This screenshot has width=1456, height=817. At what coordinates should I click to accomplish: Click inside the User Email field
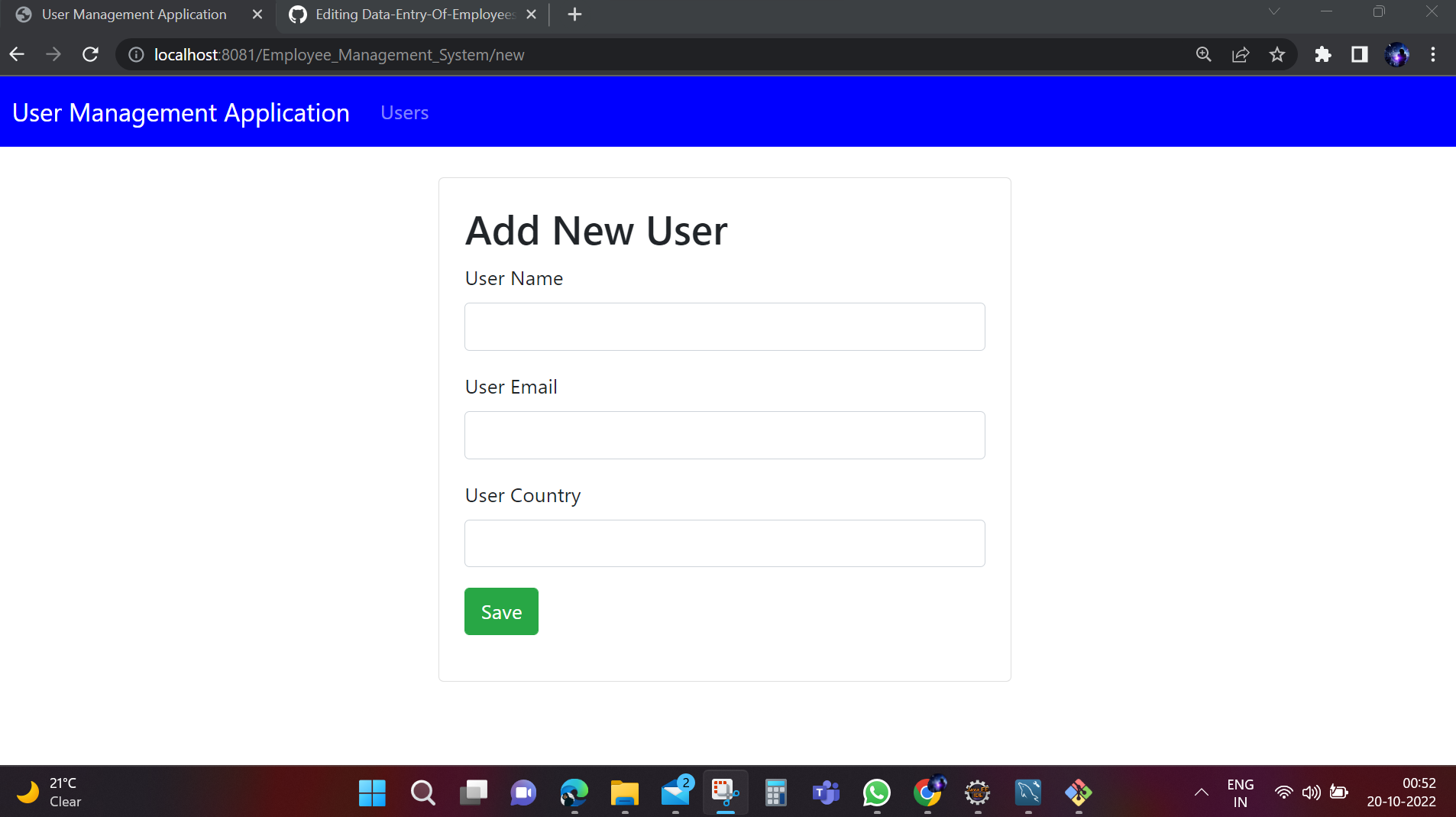click(724, 435)
